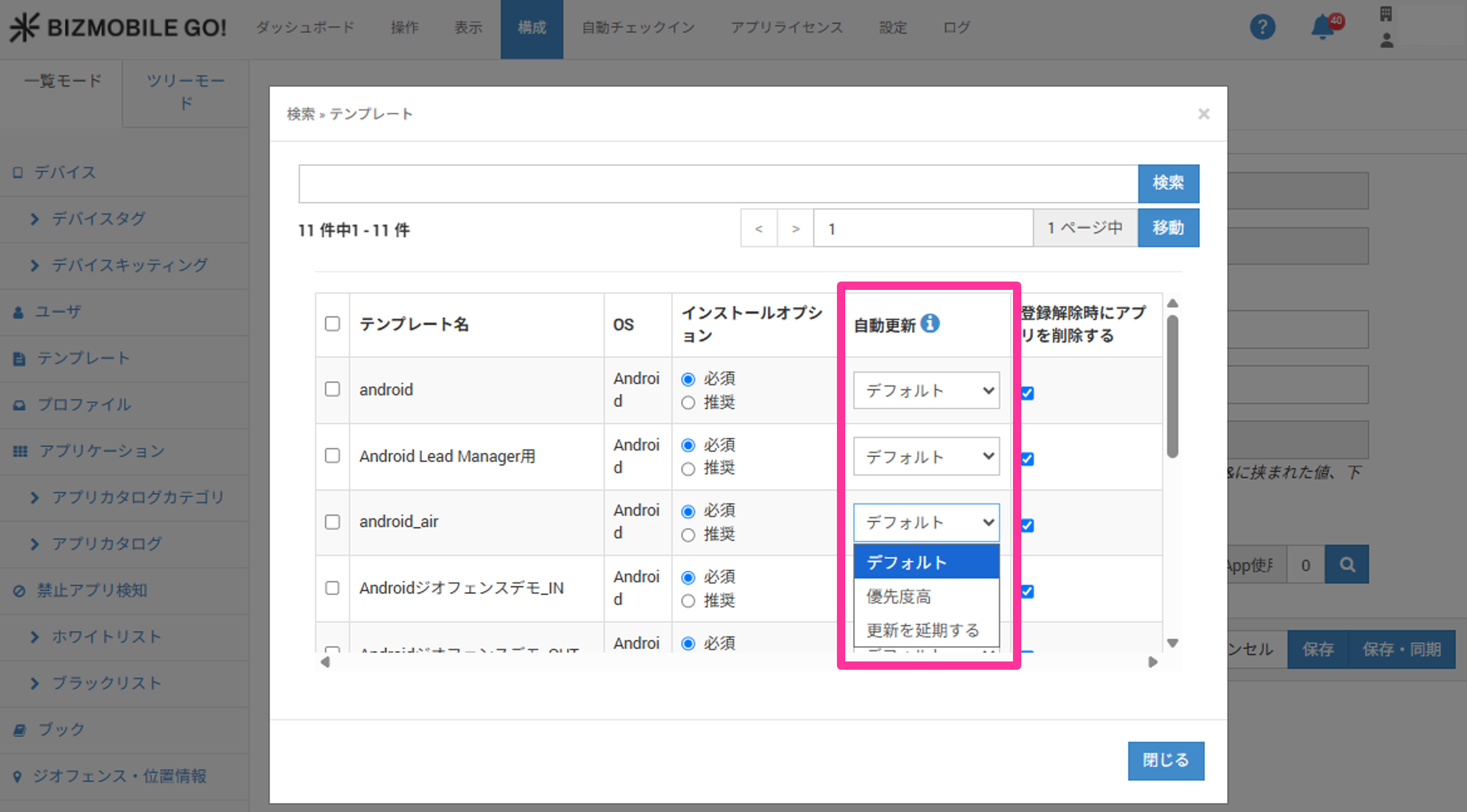Click the 閉じる button

coord(1165,760)
